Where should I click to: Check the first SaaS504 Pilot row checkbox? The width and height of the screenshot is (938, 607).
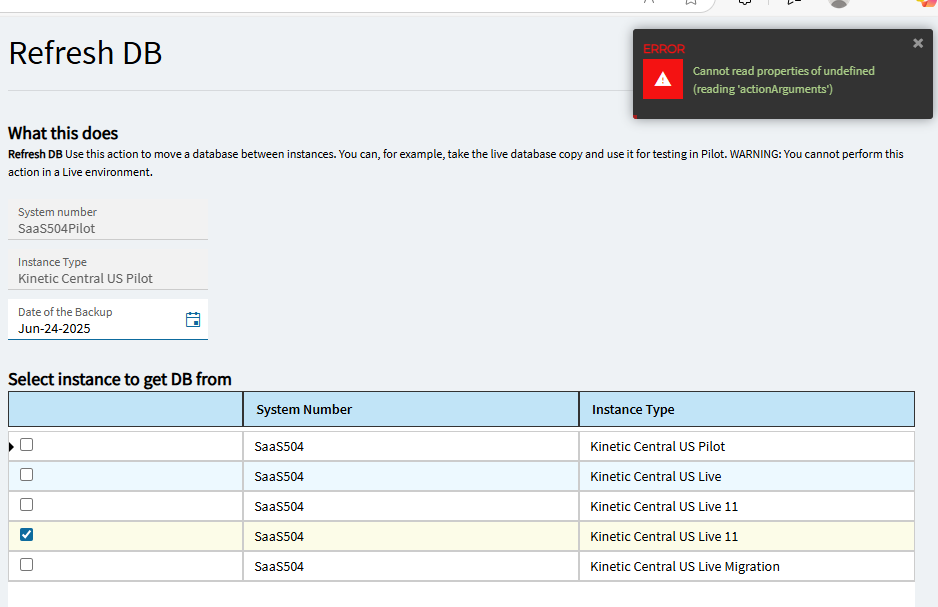(26, 444)
